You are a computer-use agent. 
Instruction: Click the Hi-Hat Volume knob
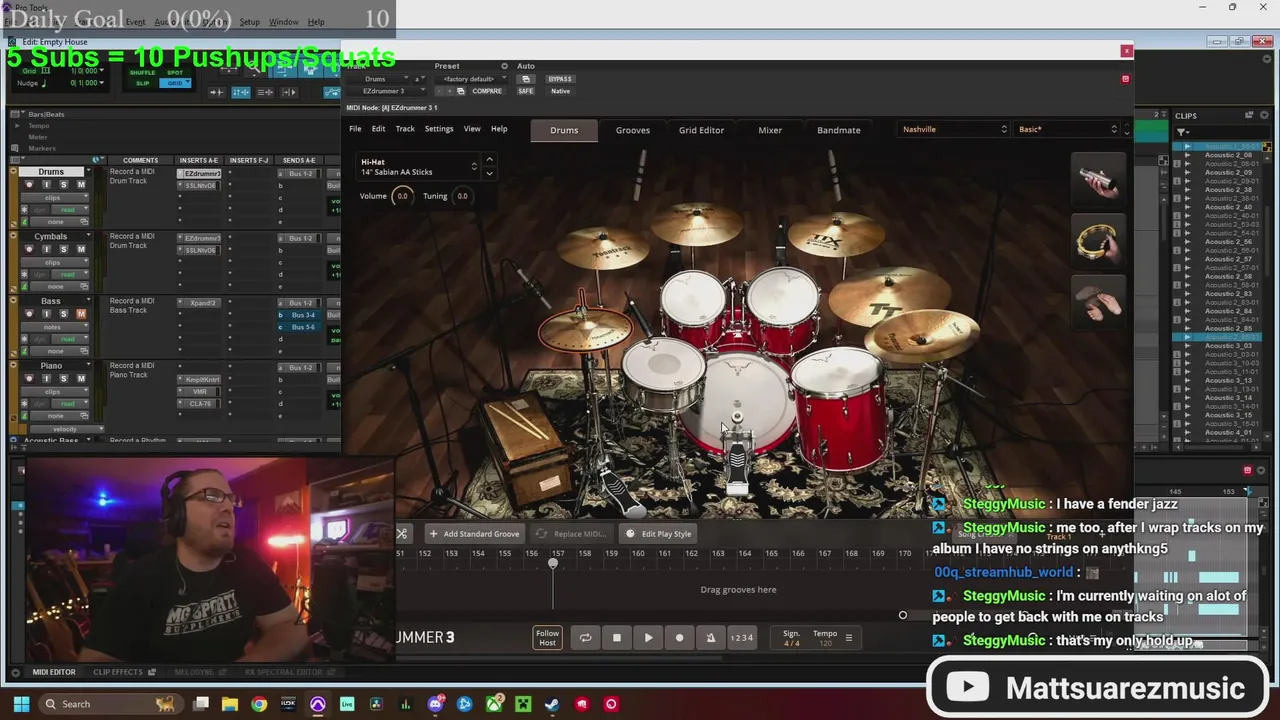point(402,196)
